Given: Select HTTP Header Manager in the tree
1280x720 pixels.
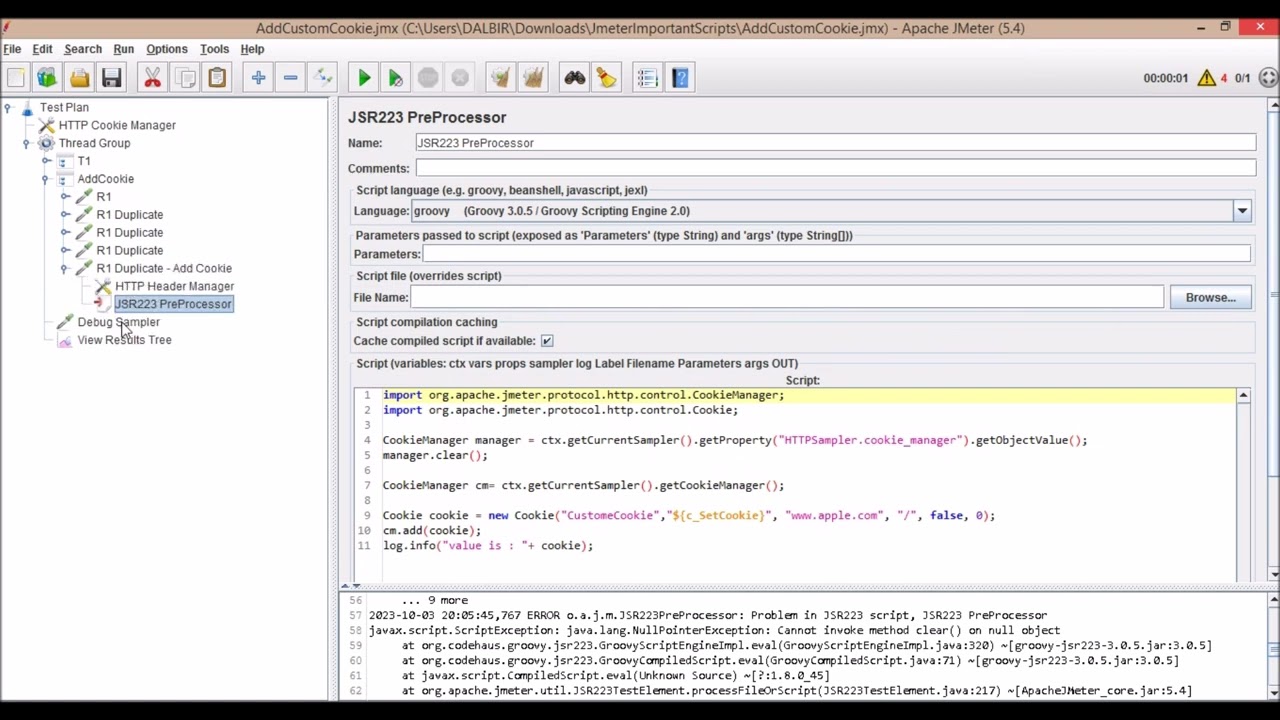Looking at the screenshot, I should (x=174, y=286).
